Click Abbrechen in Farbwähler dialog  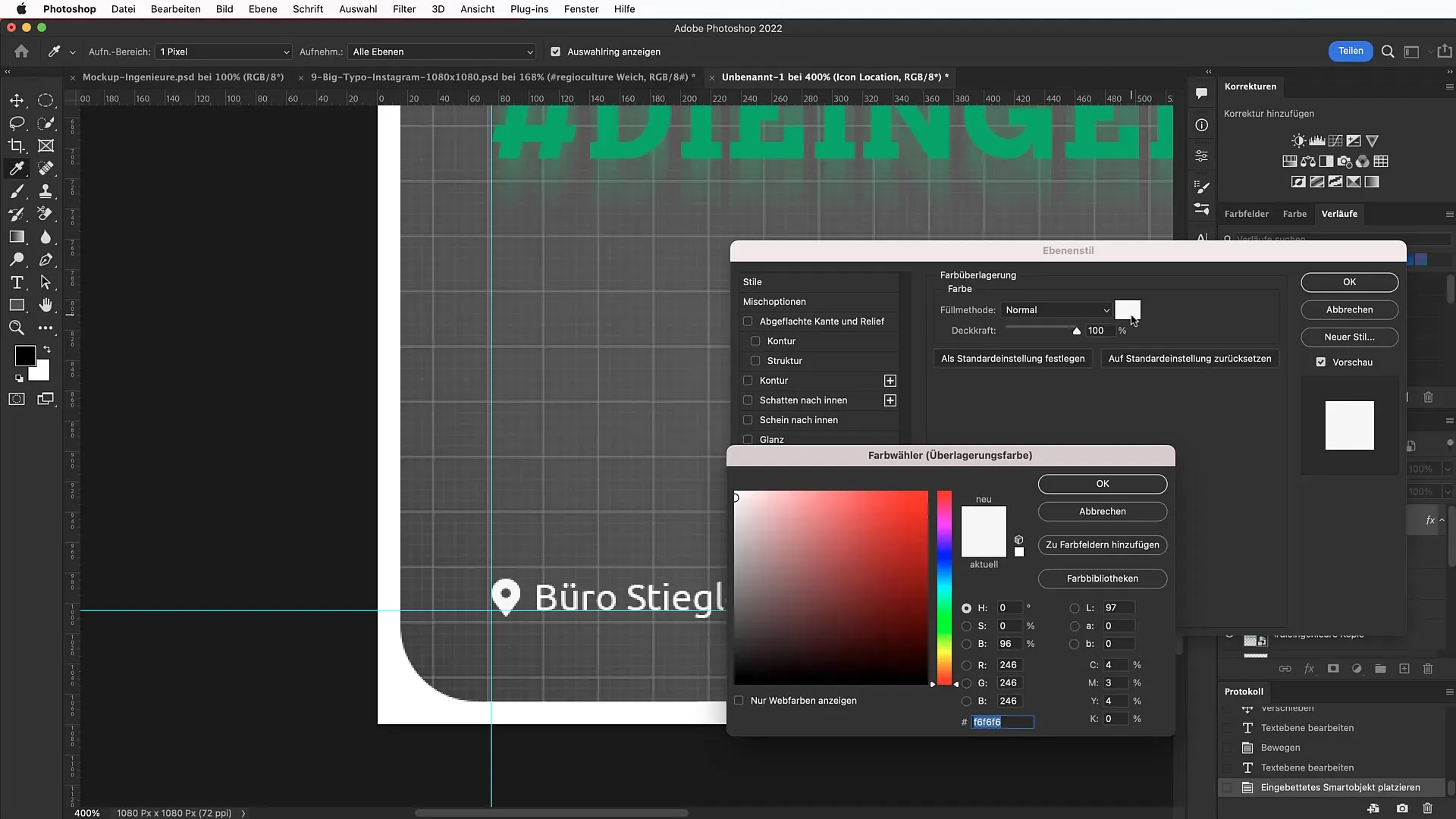tap(1102, 512)
